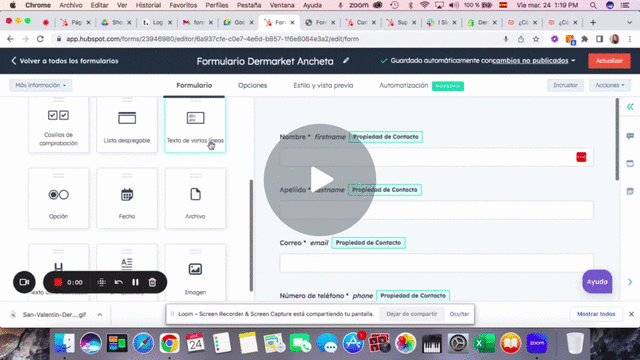Screen dimensions: 640x360
Task: Open Chrome from the Dock
Action: (169, 343)
